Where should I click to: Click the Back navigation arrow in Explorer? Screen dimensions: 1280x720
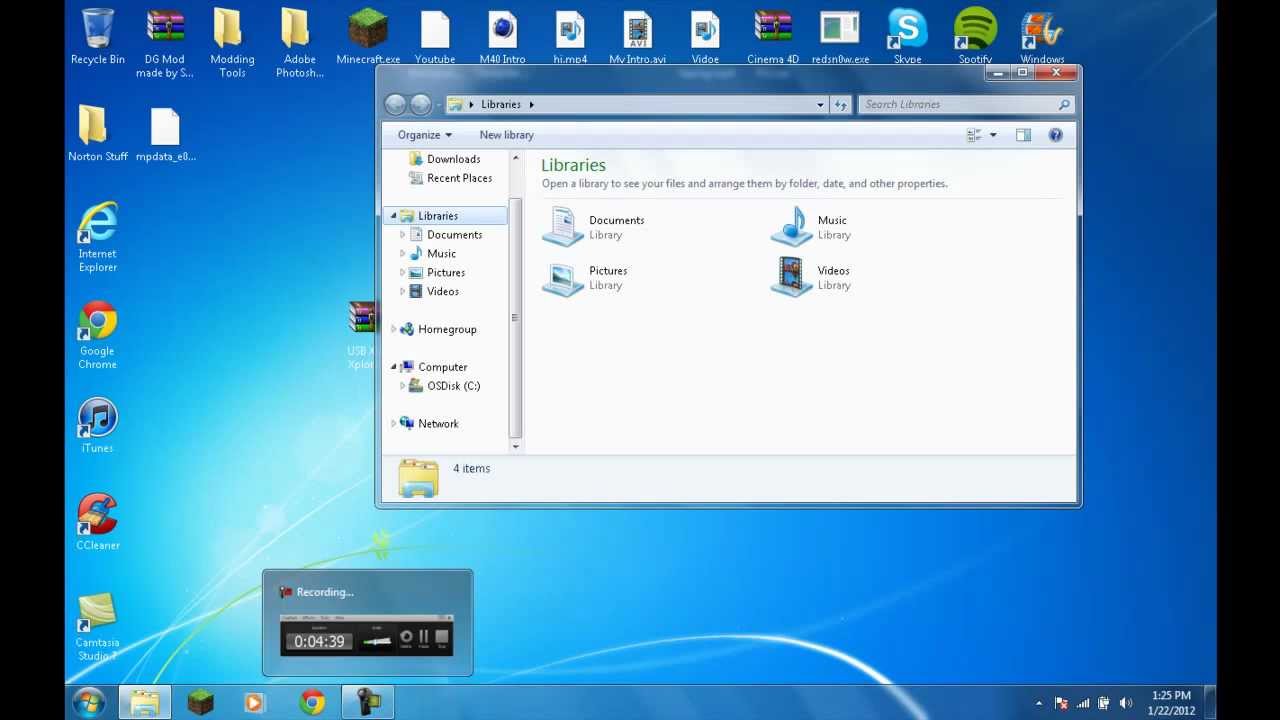pos(395,104)
